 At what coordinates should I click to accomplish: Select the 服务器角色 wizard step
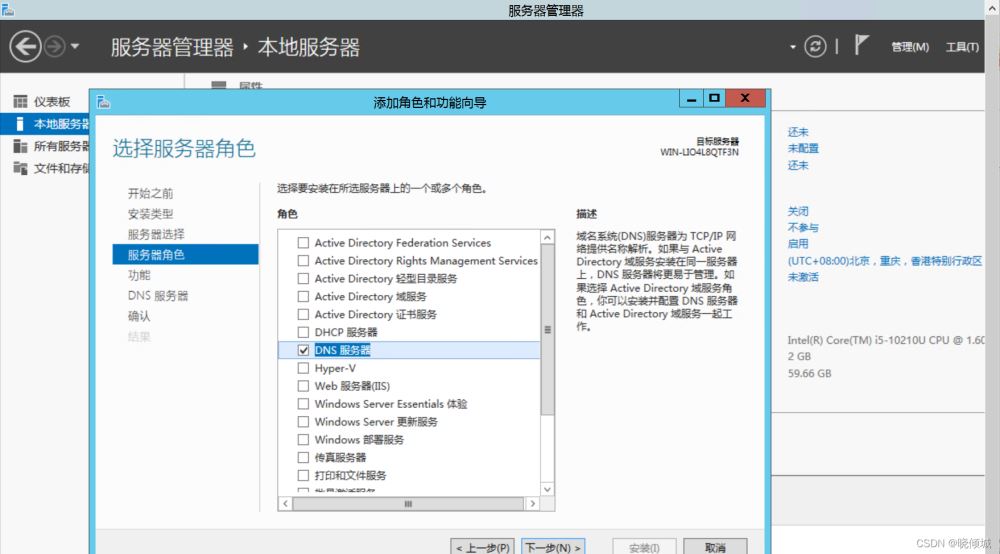pyautogui.click(x=186, y=254)
